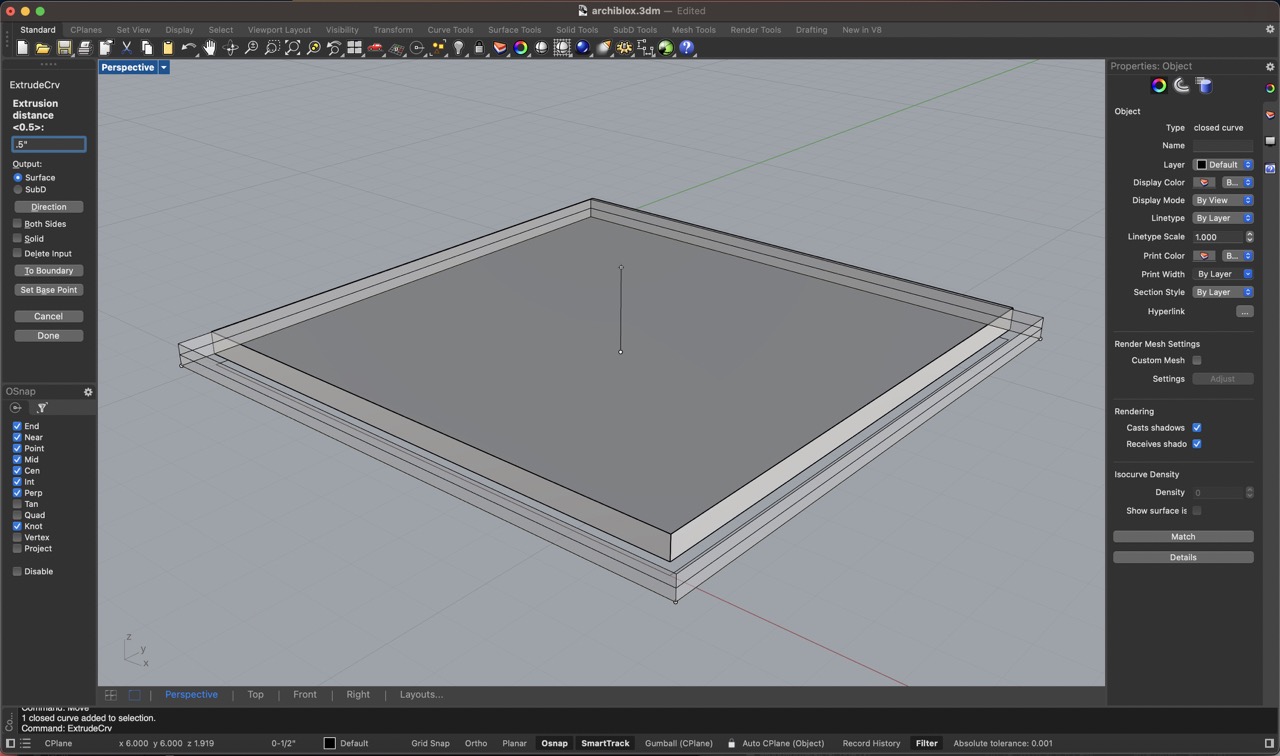Open the Front viewport tab
Screen dimensions: 1280x756
[305, 694]
